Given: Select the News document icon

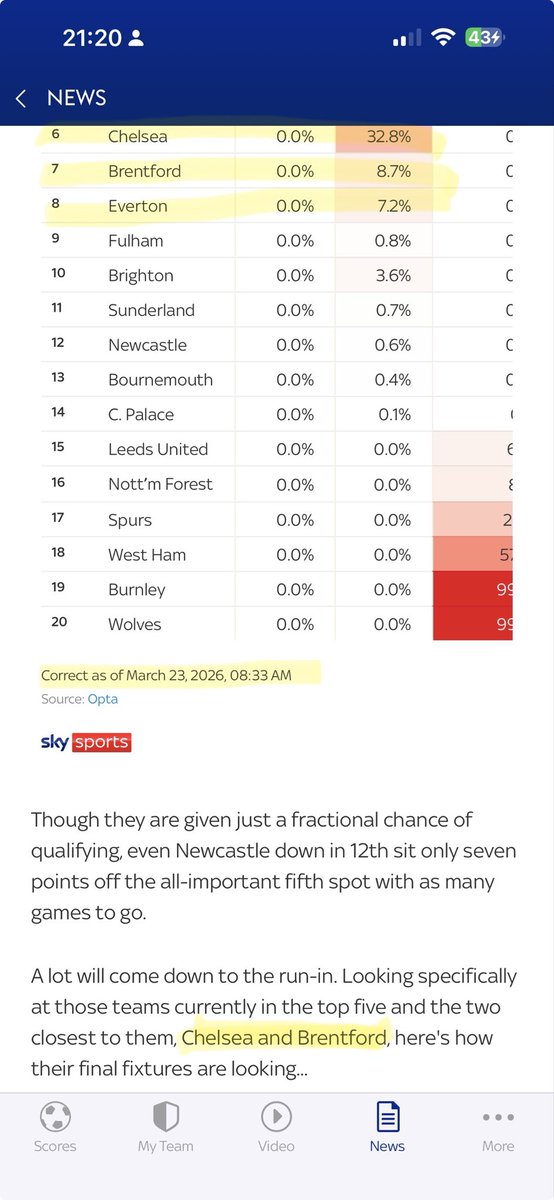Looking at the screenshot, I should (x=387, y=1115).
